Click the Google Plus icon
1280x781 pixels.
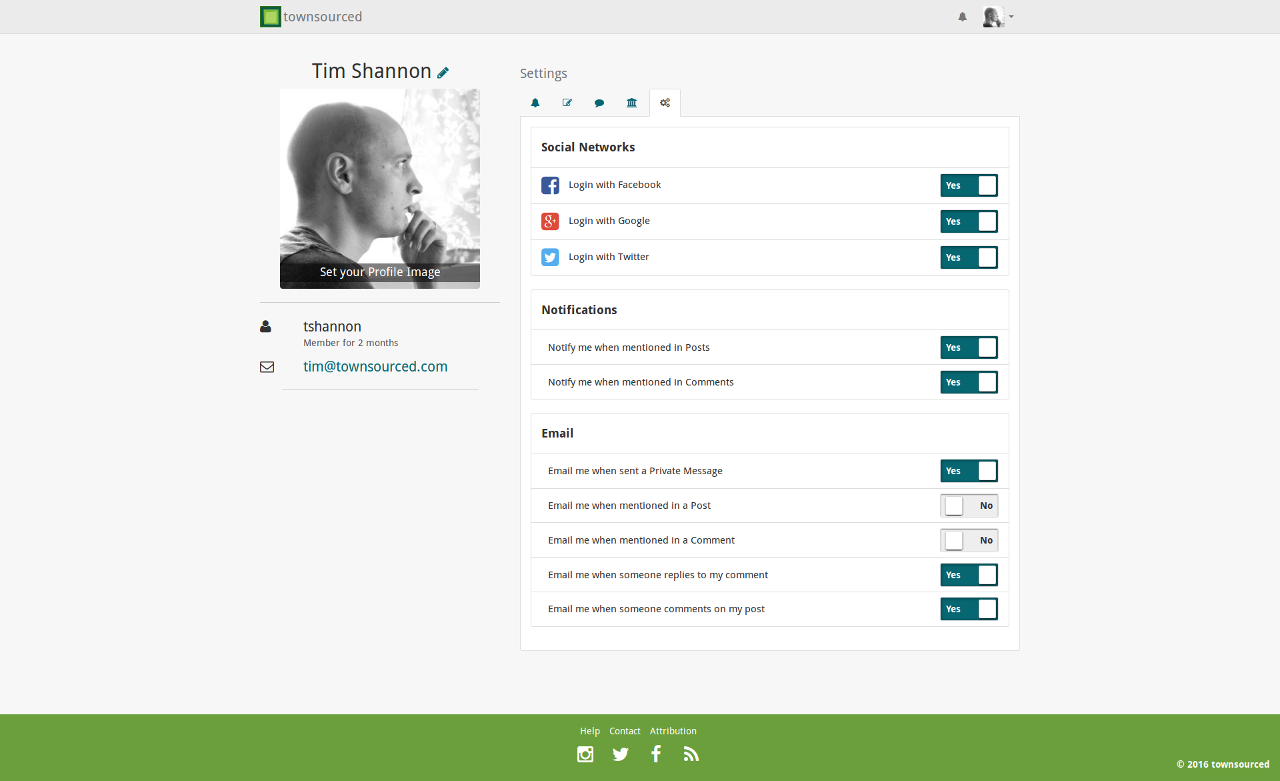[550, 221]
